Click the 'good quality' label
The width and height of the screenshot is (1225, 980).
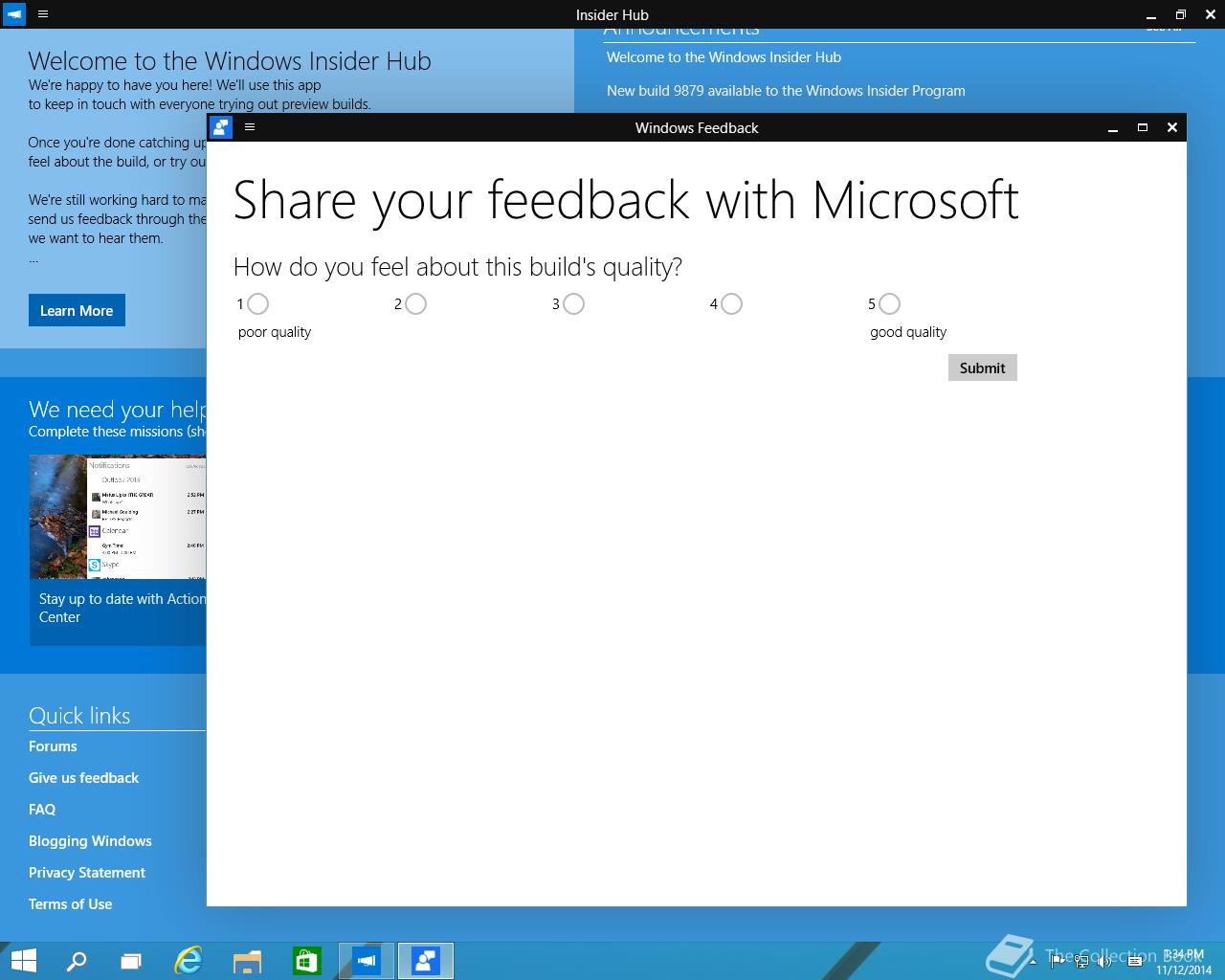tap(908, 332)
